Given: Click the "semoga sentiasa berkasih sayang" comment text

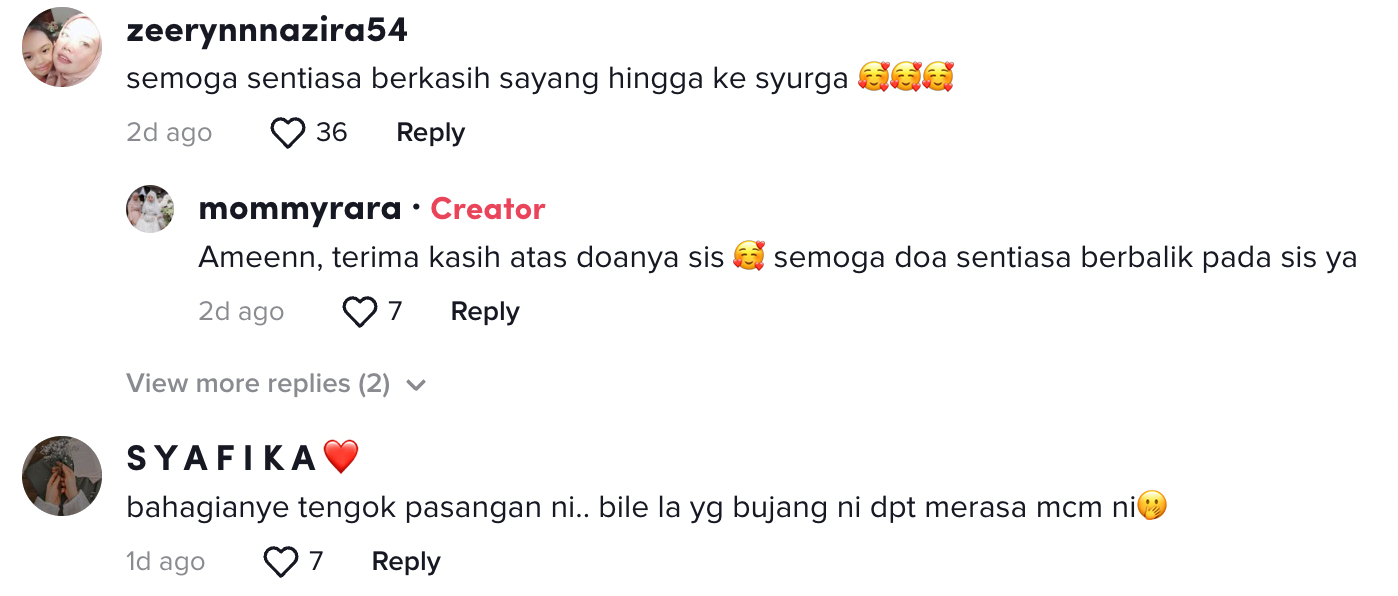Looking at the screenshot, I should (487, 79).
